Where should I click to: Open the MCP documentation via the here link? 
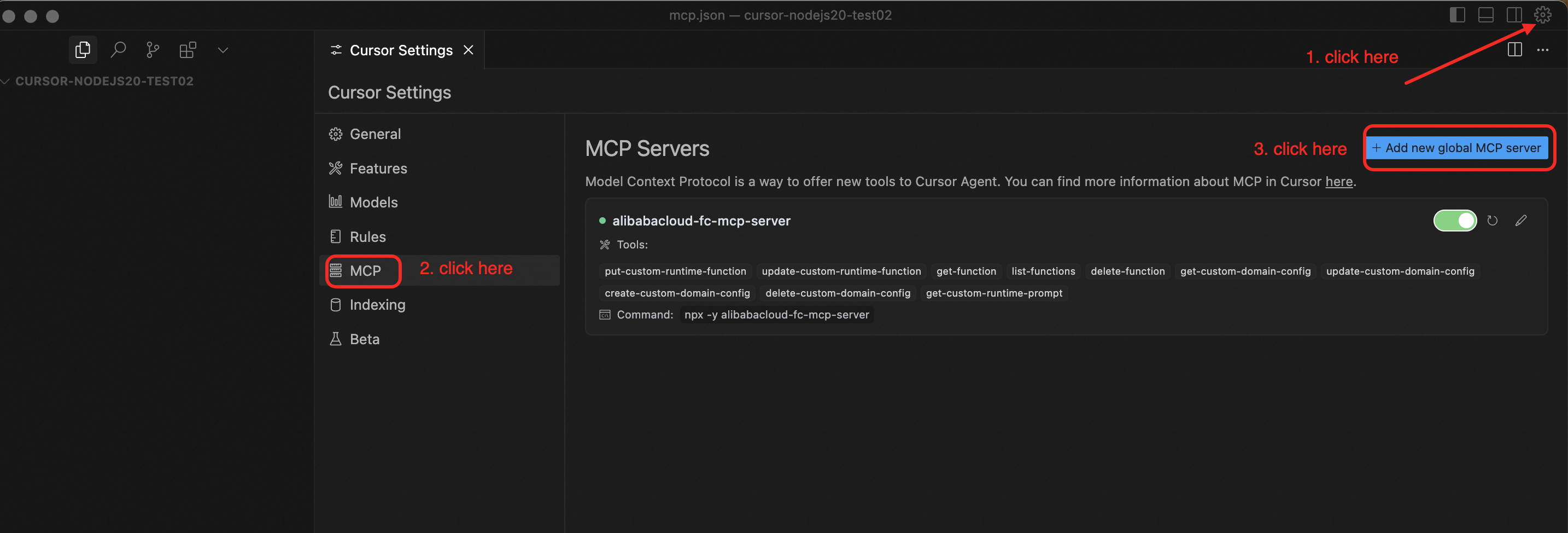tap(1339, 181)
